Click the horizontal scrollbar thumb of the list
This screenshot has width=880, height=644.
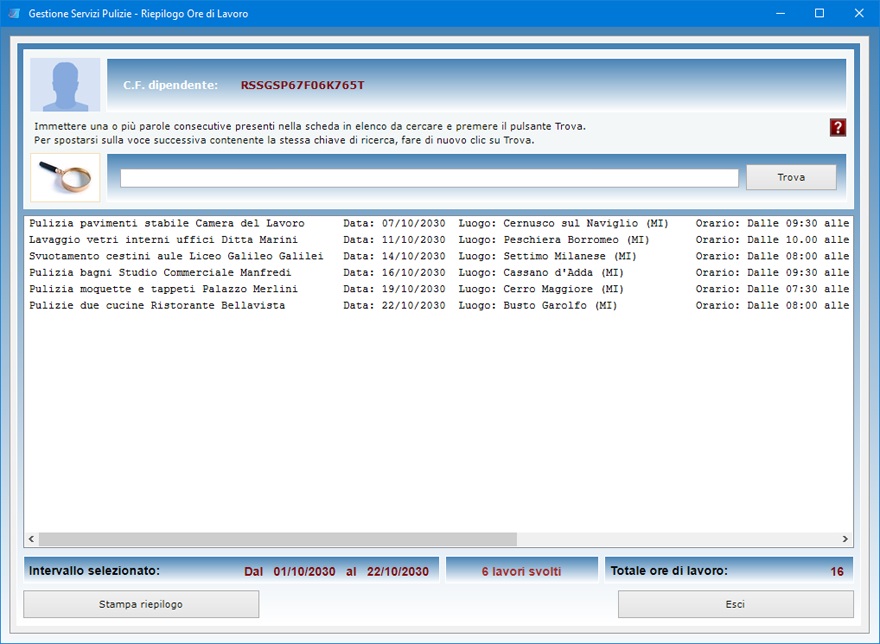pyautogui.click(x=277, y=539)
